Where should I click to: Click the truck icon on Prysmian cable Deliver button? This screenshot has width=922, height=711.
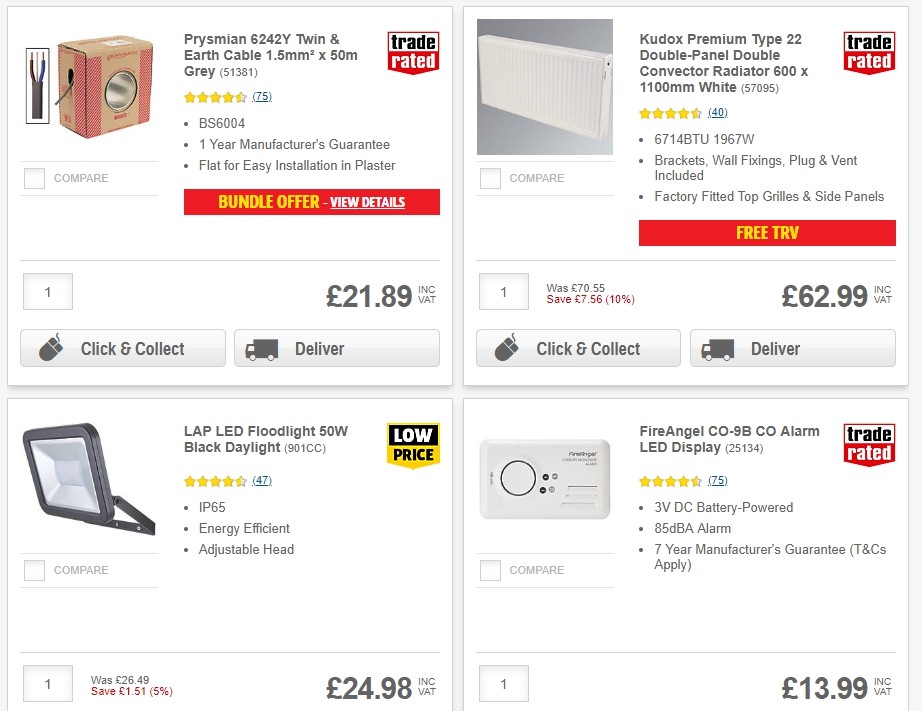(x=262, y=348)
